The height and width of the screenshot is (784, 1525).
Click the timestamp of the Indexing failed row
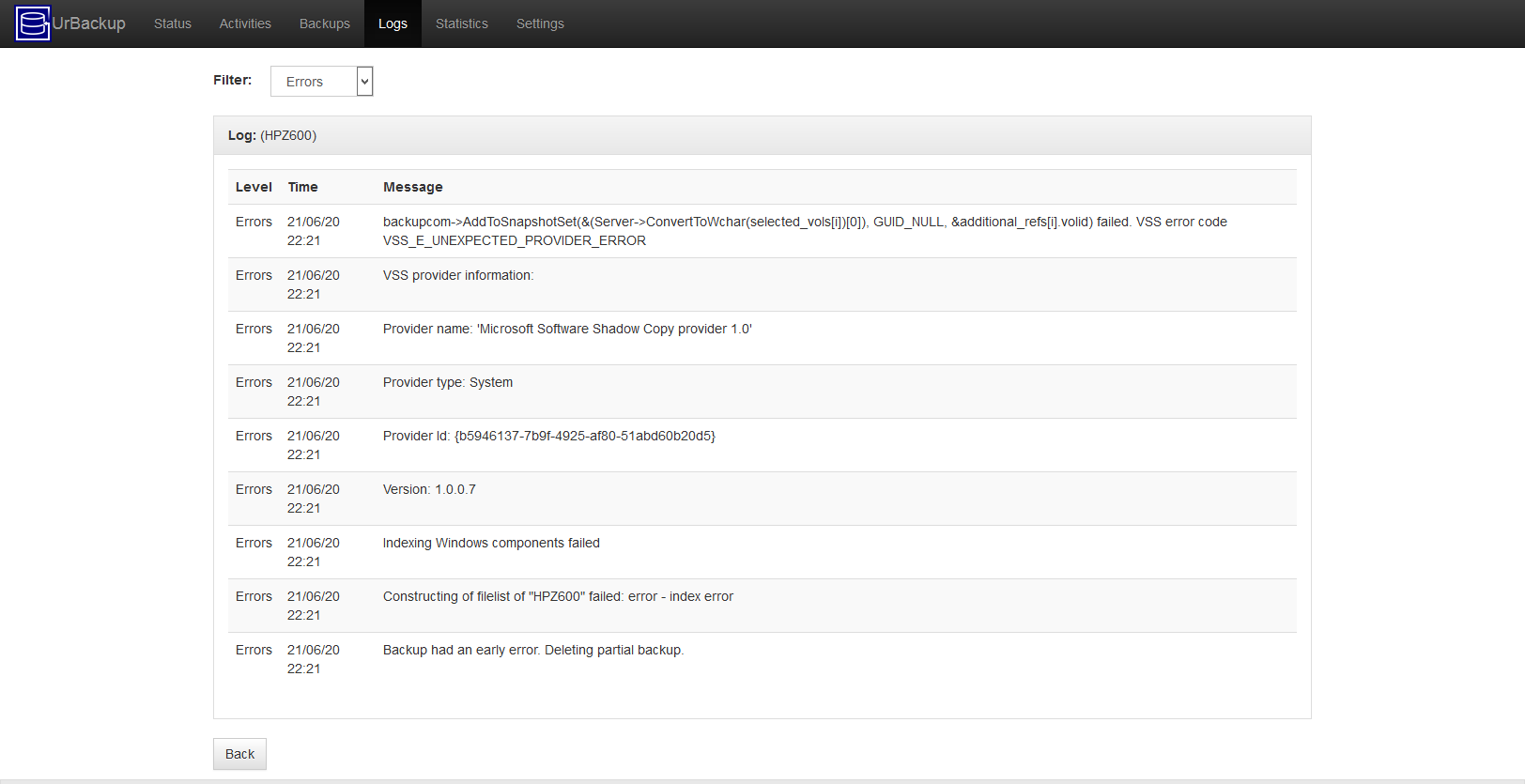pos(314,552)
